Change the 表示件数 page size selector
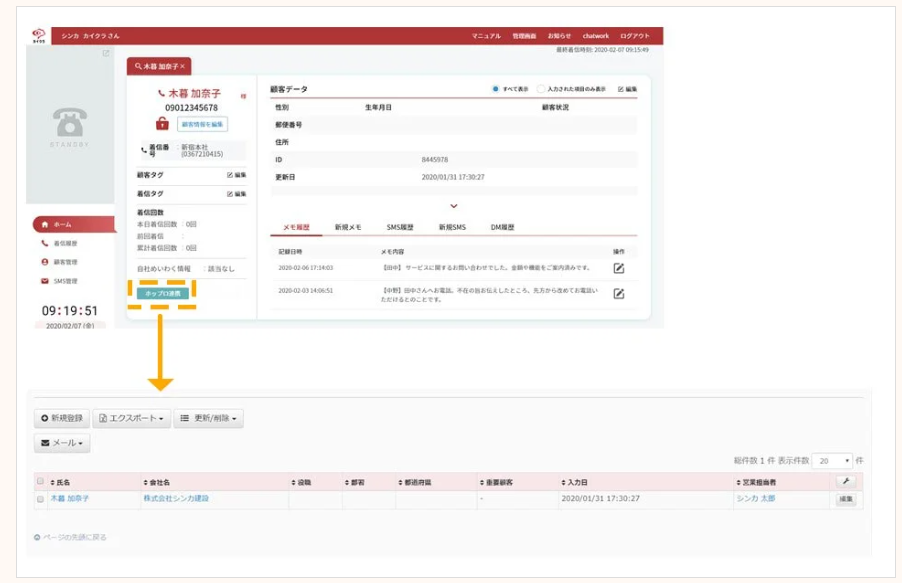902x583 pixels. click(x=832, y=461)
